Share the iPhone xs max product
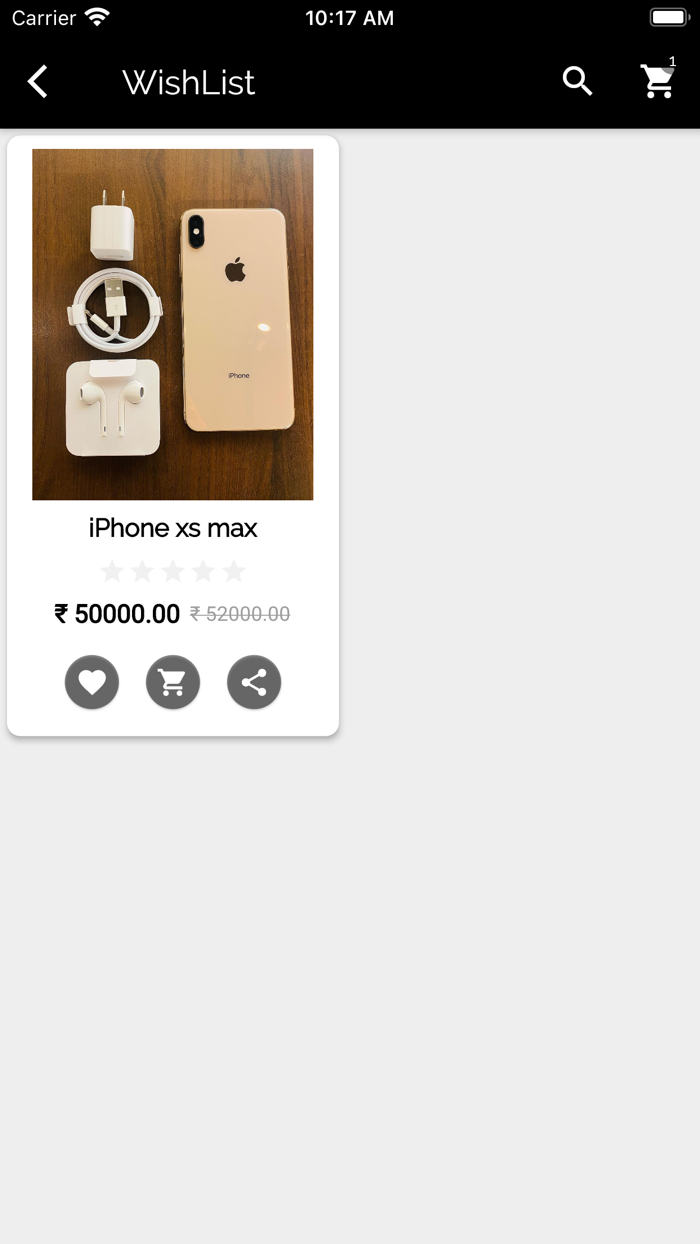The height and width of the screenshot is (1244, 700). 254,682
